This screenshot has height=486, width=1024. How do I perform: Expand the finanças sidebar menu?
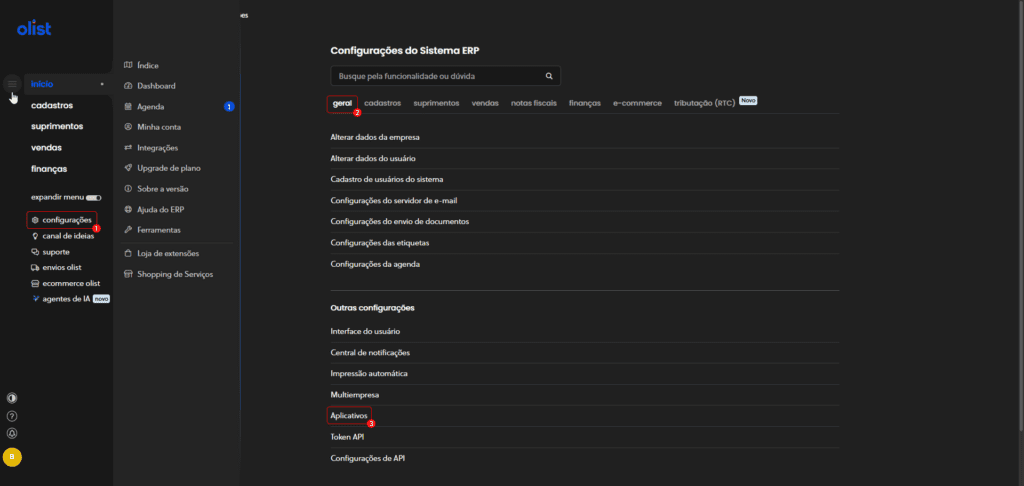pos(49,169)
